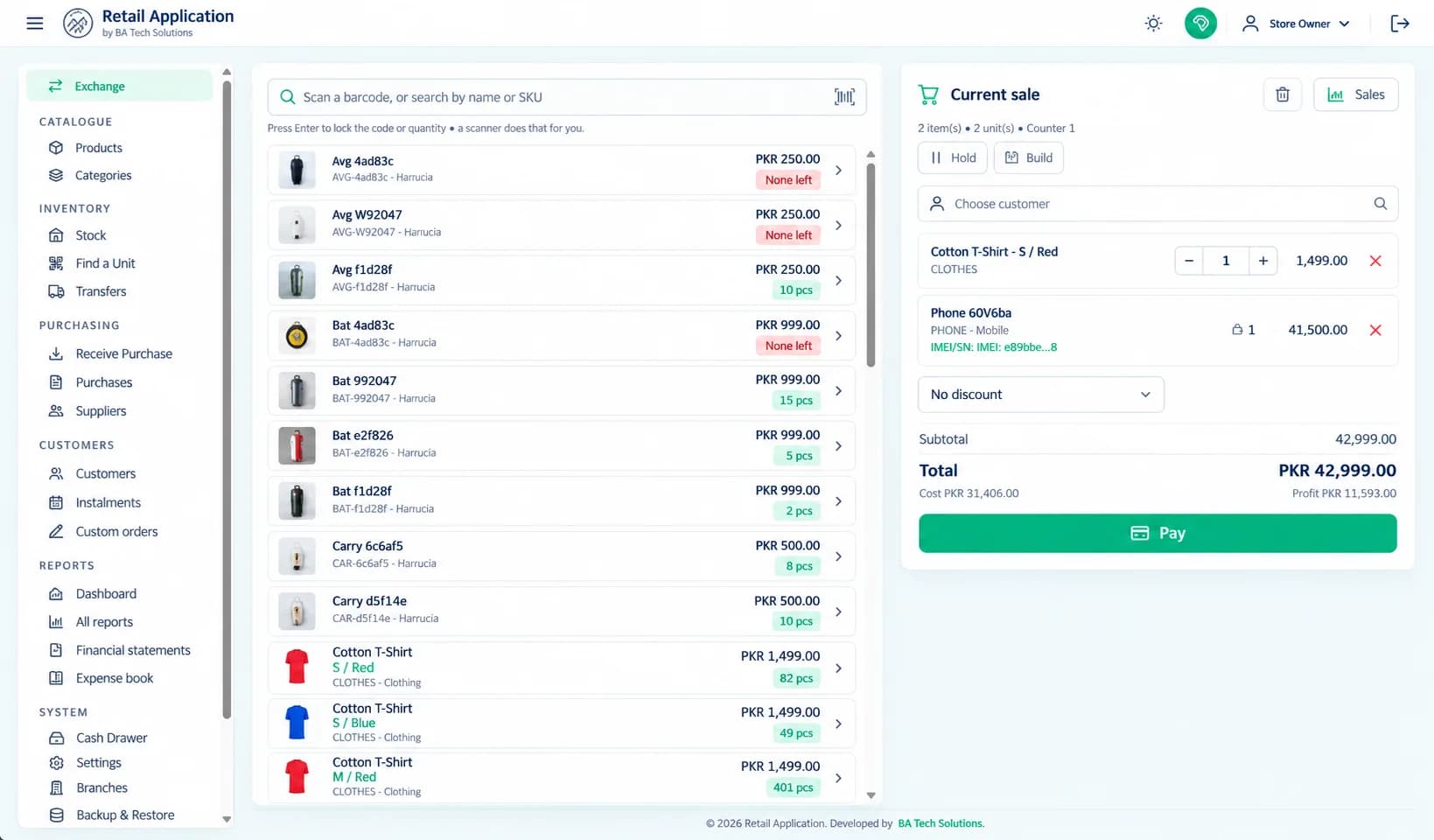Open Exchange in the sidebar
The height and width of the screenshot is (840, 1434).
(120, 86)
